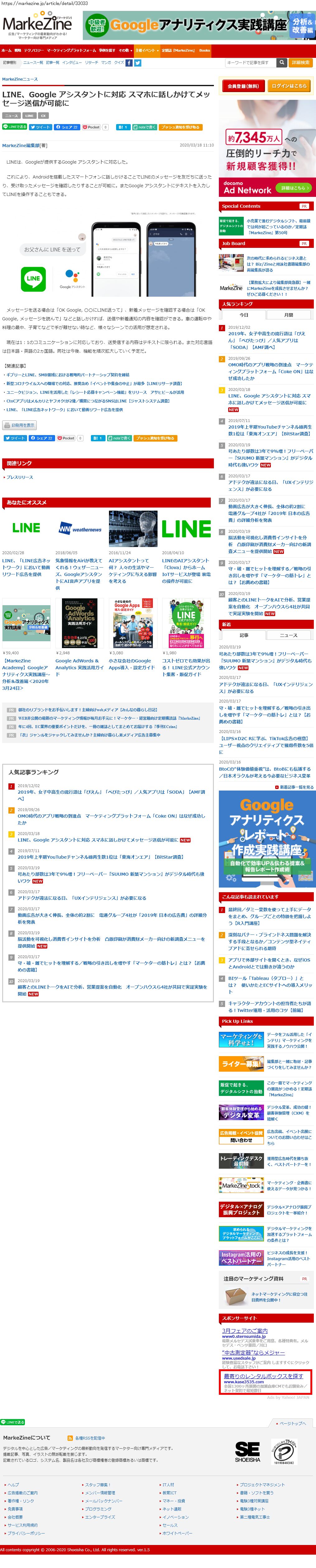
Task: Click the ログインはこちら button
Action: pyautogui.click(x=289, y=86)
